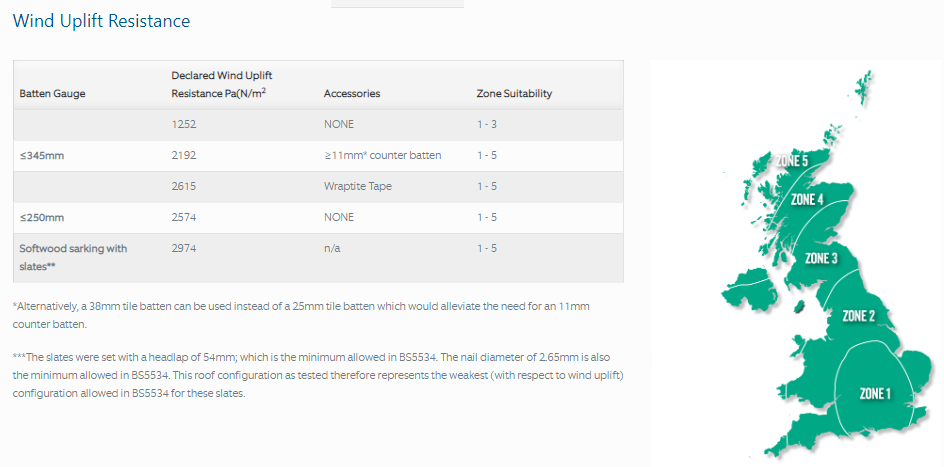Click the Batten Gauge column header

point(52,94)
